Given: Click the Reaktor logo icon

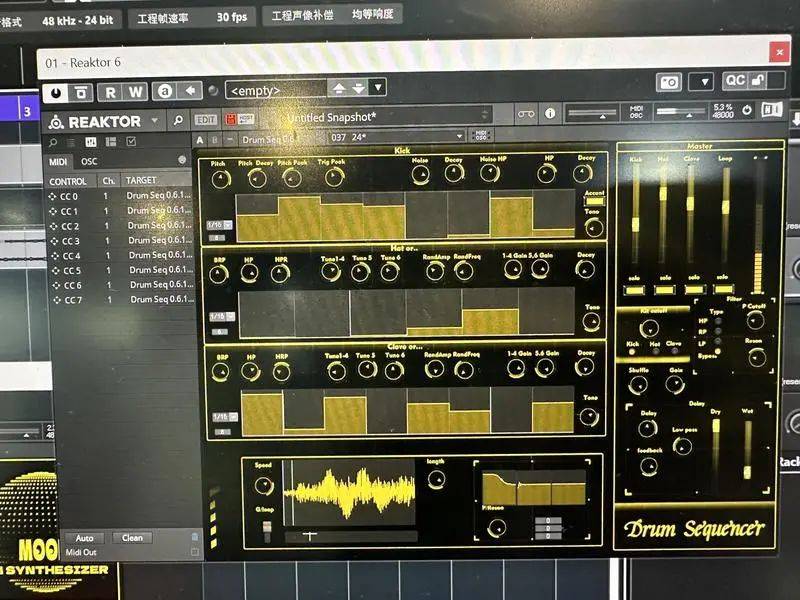Looking at the screenshot, I should tap(56, 122).
